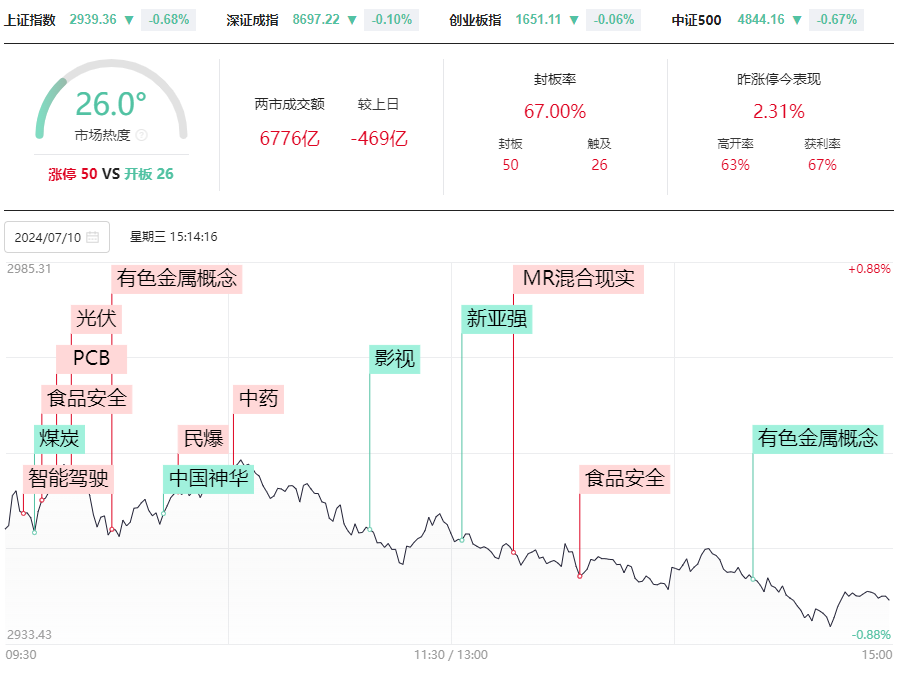Click the 上证指数 -0.68% change badge
This screenshot has width=899, height=678.
(x=169, y=20)
